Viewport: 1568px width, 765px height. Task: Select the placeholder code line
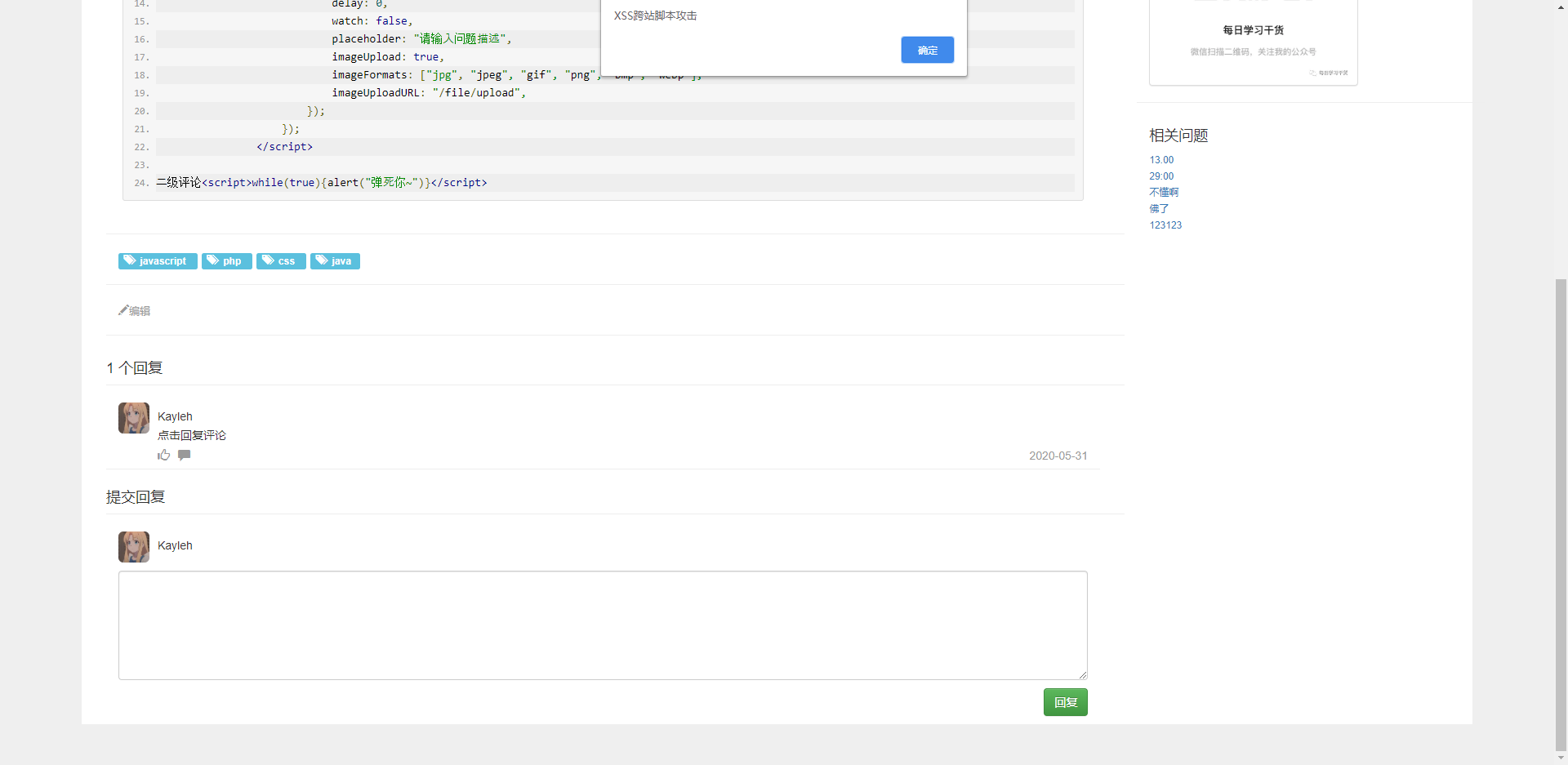pyautogui.click(x=615, y=39)
